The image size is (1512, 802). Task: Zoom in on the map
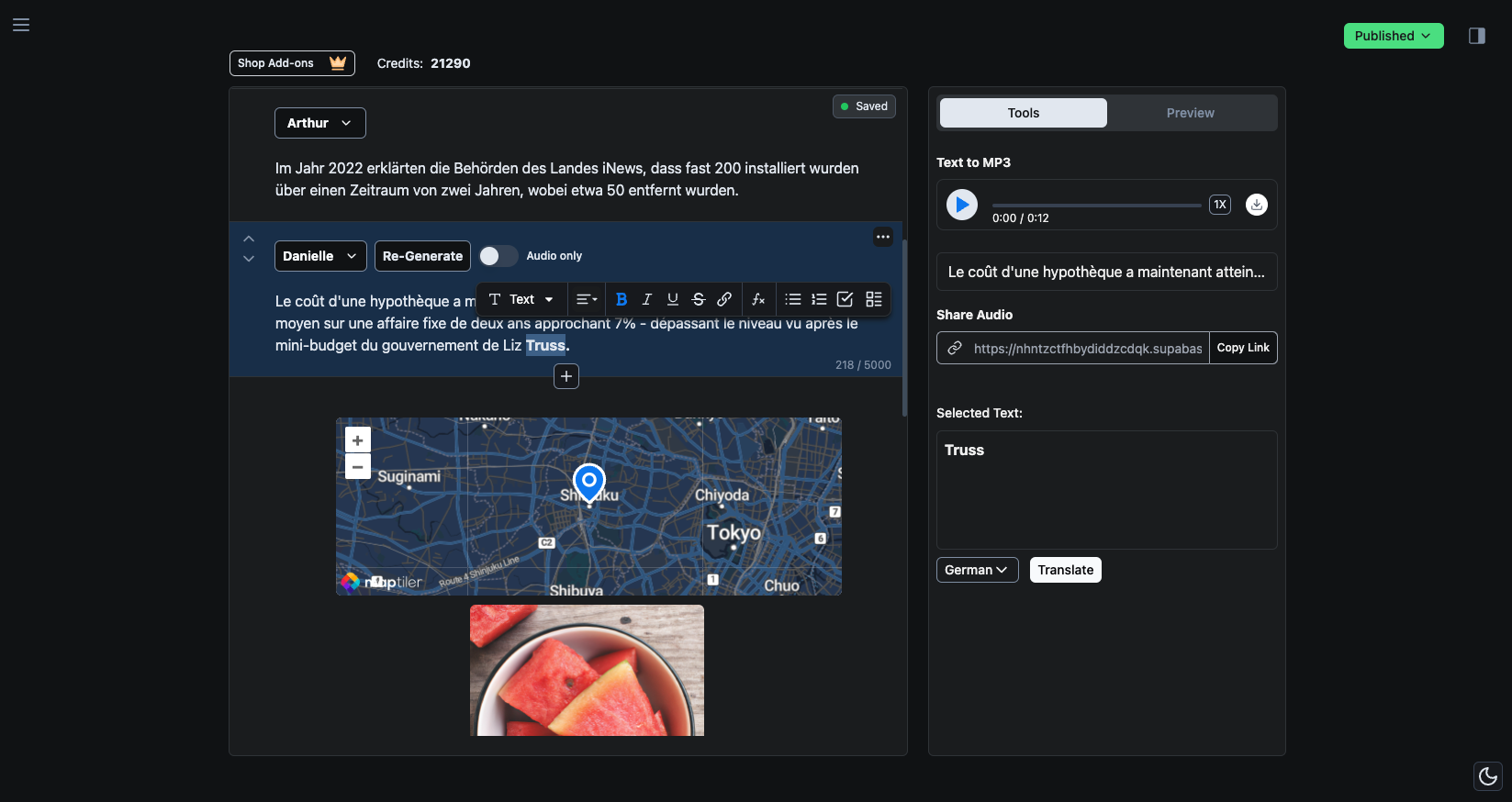358,440
